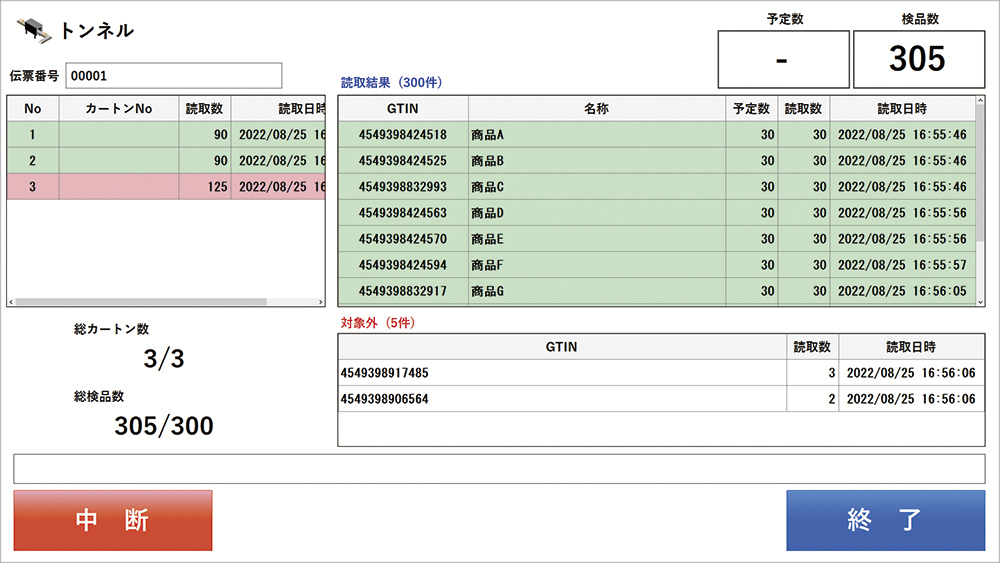
Task: Select the row for 商品A
Action: (x=657, y=135)
